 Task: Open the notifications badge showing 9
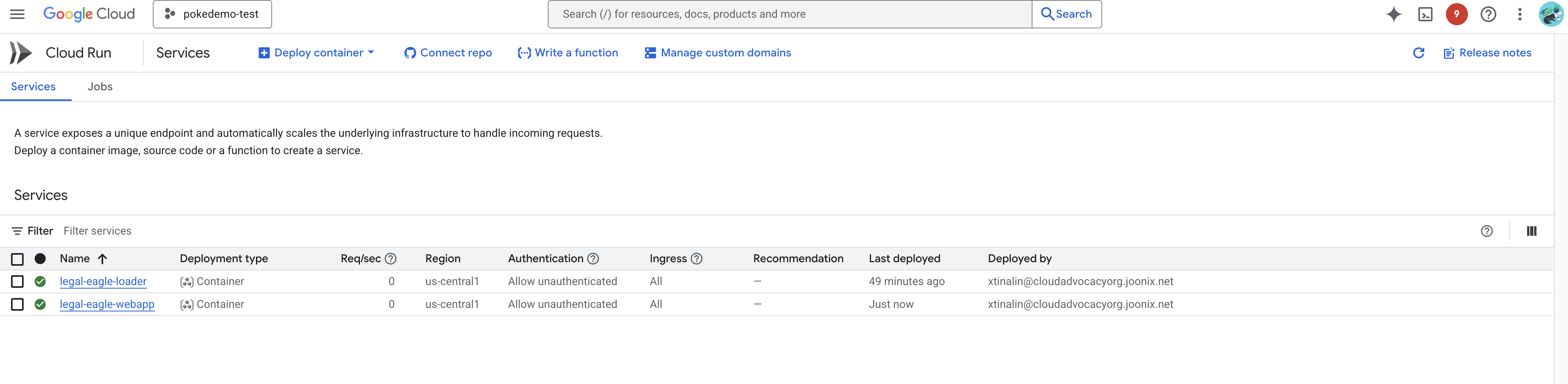click(1456, 14)
